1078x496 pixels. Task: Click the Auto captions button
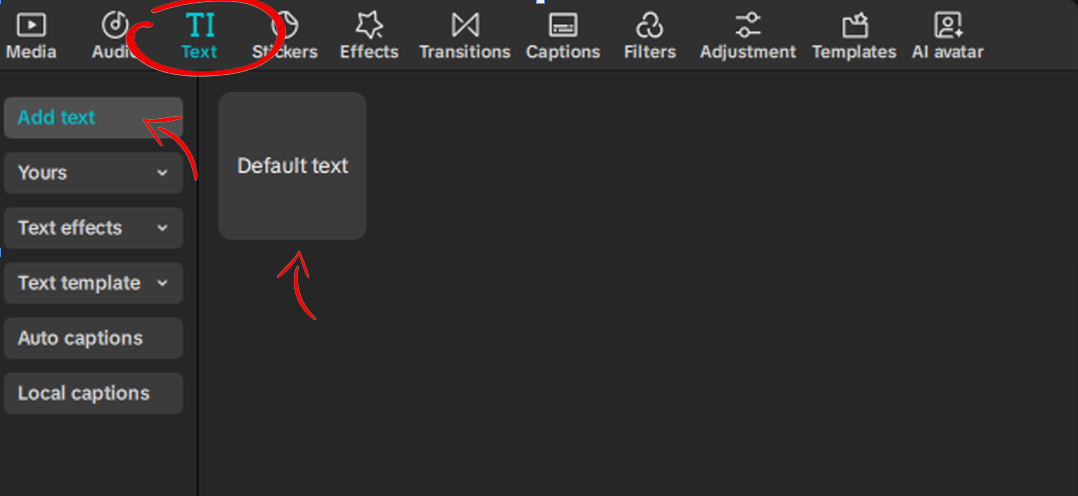pos(94,338)
